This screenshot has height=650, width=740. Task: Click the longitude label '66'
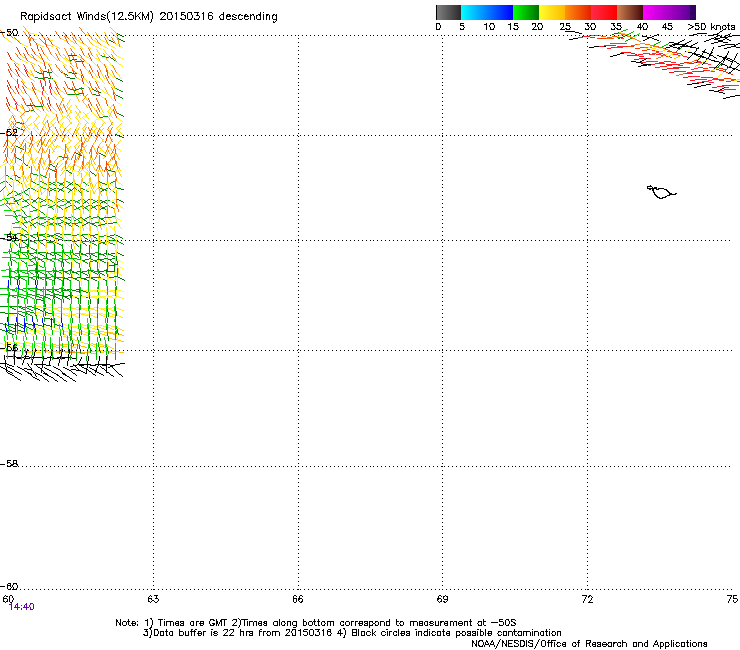click(x=297, y=599)
